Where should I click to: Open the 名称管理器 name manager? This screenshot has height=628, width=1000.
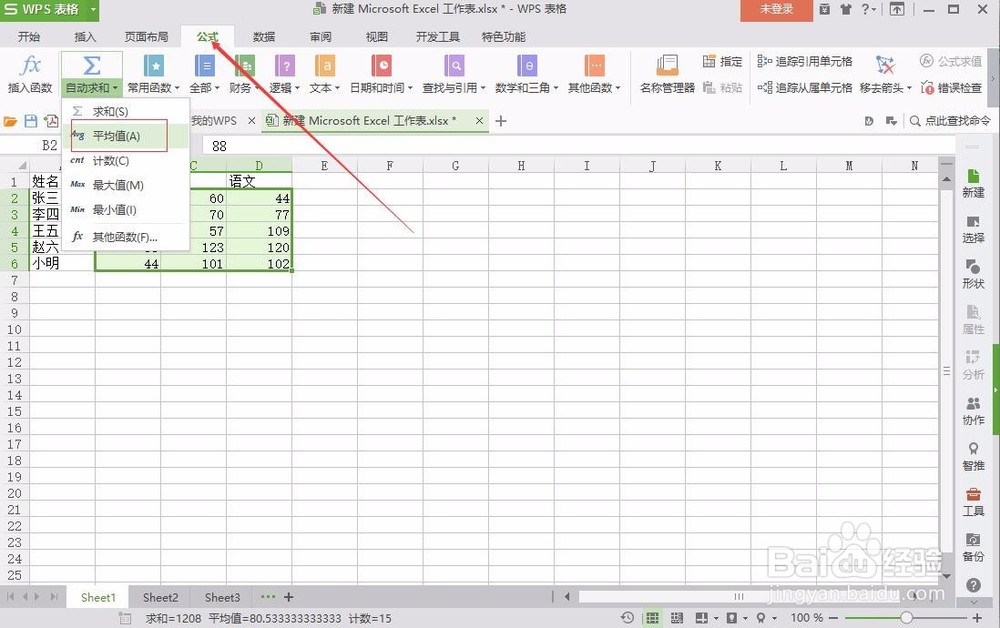667,75
